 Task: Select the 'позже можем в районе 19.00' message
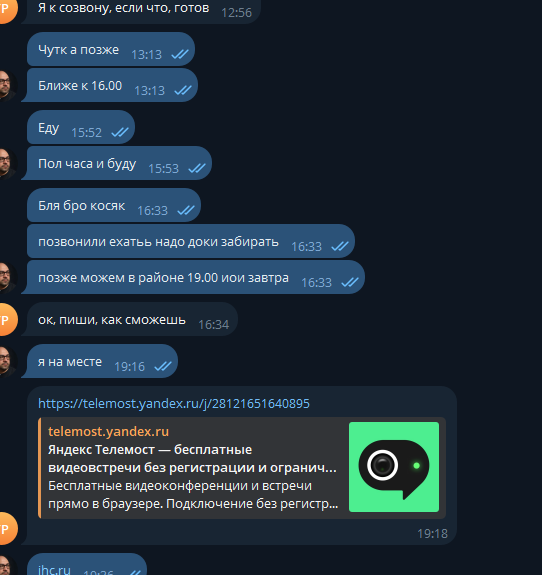(x=193, y=277)
